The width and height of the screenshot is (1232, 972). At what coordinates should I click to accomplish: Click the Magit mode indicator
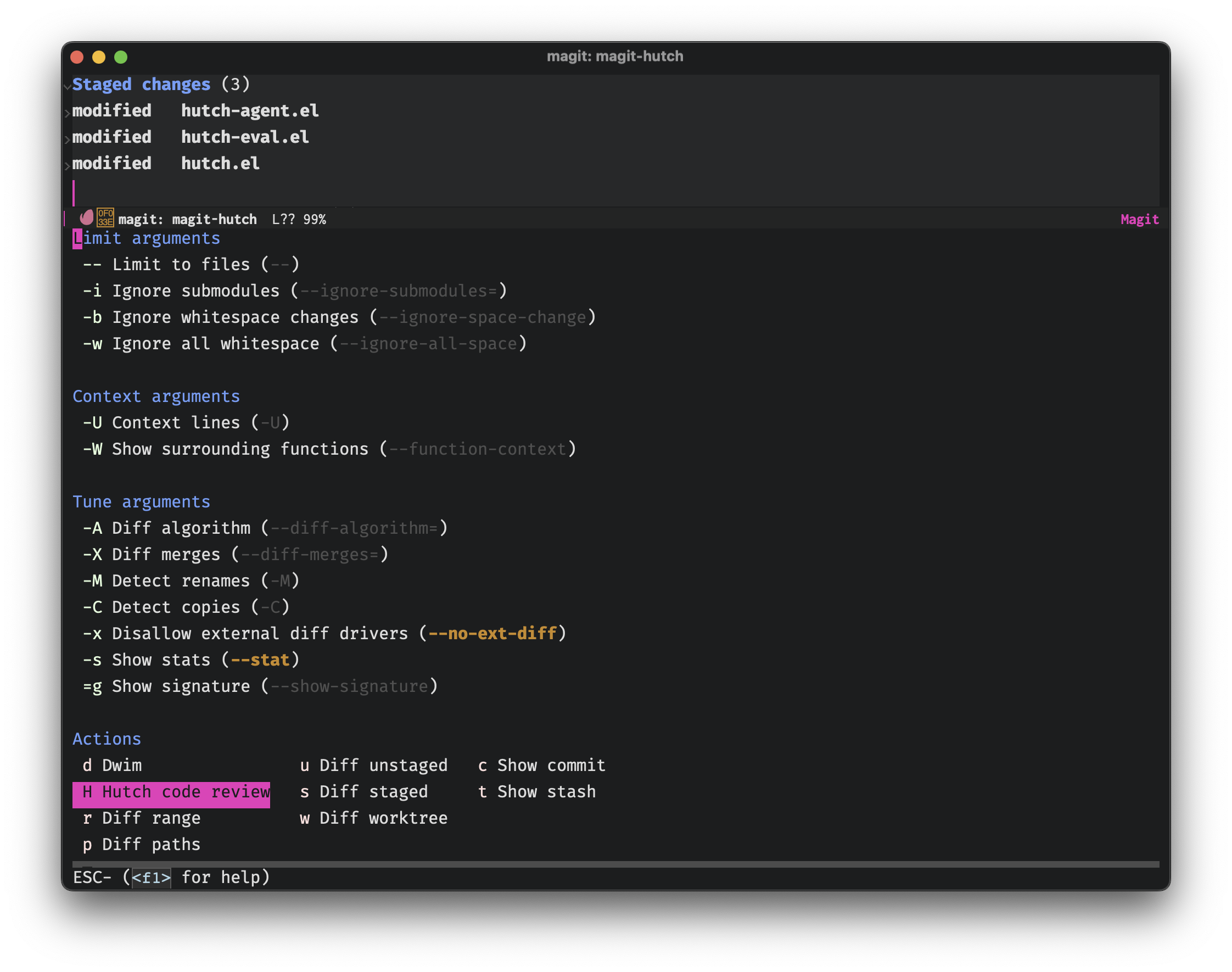[x=1140, y=220]
